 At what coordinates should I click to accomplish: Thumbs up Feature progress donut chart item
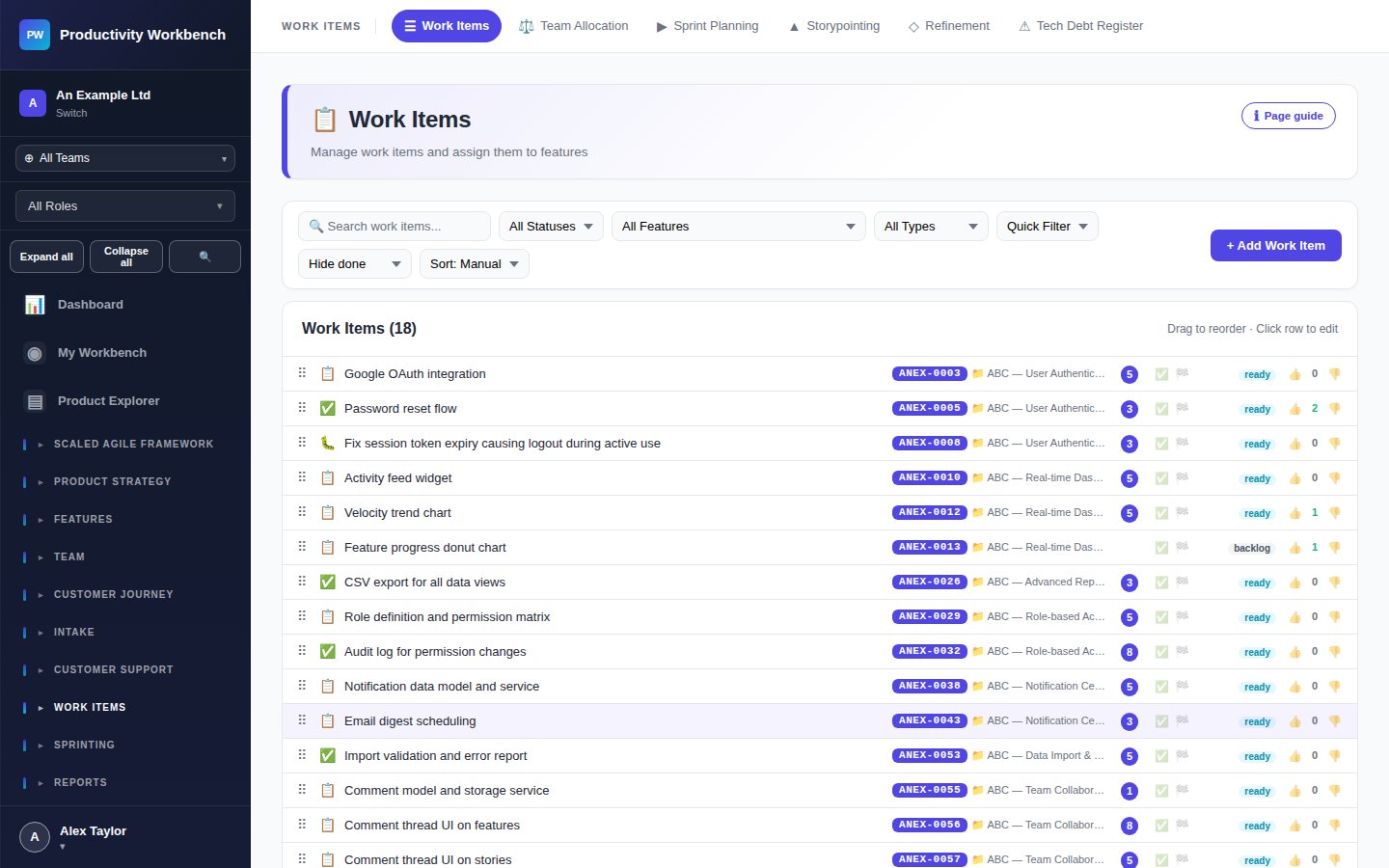coord(1294,548)
